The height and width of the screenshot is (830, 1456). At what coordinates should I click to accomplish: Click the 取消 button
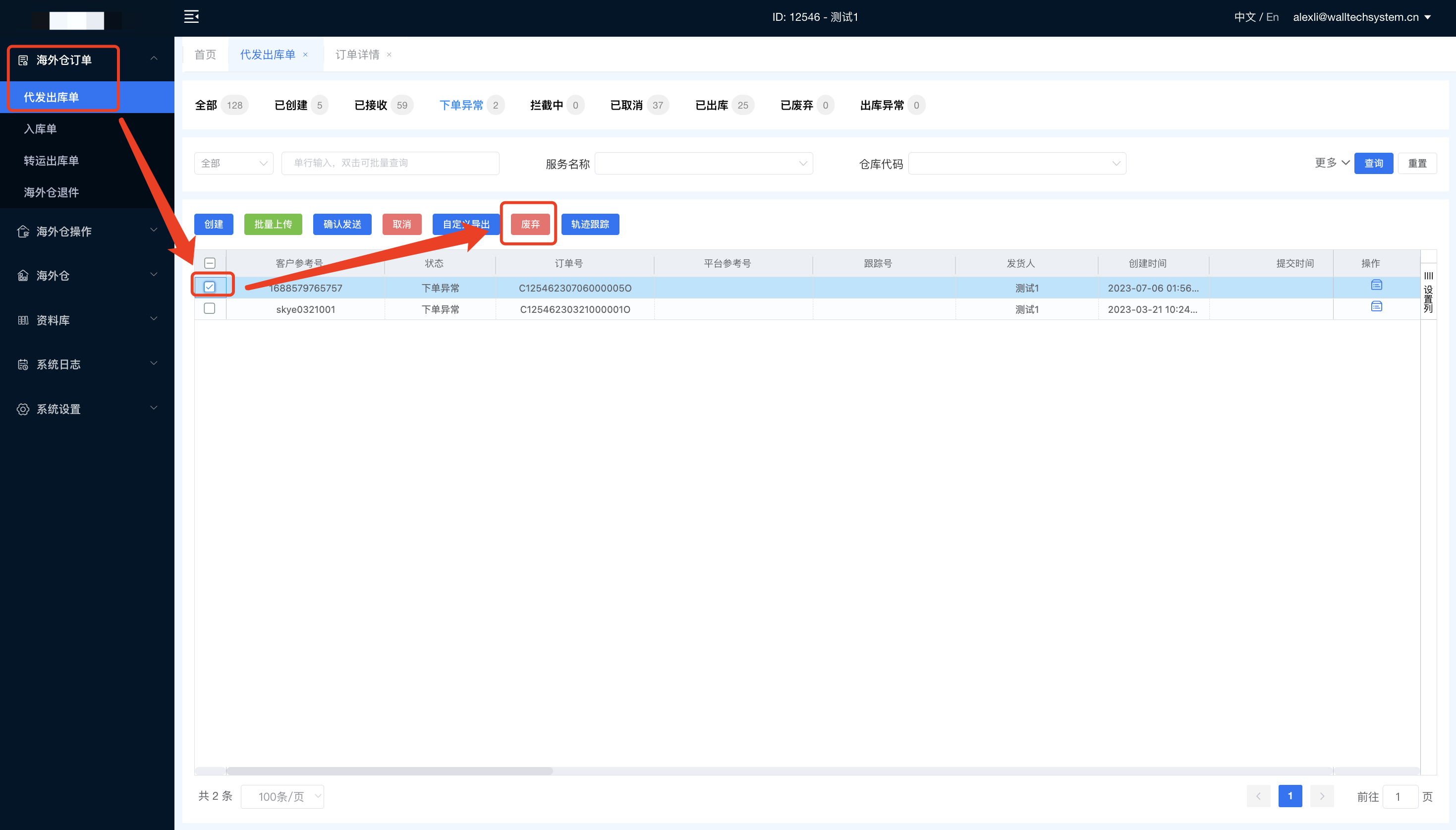(401, 225)
